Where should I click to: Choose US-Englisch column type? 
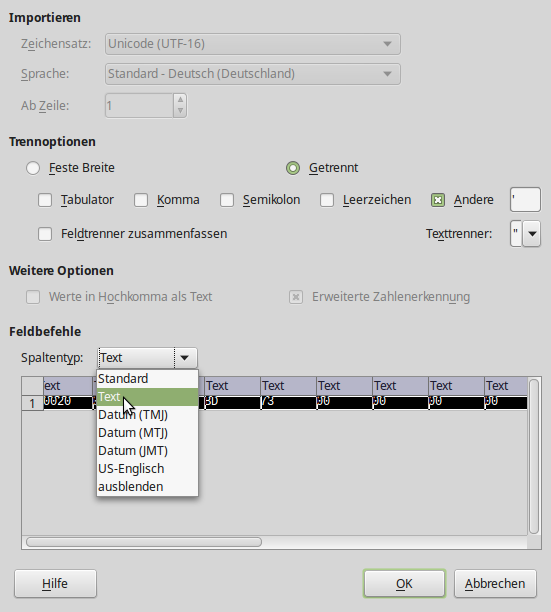(x=148, y=469)
